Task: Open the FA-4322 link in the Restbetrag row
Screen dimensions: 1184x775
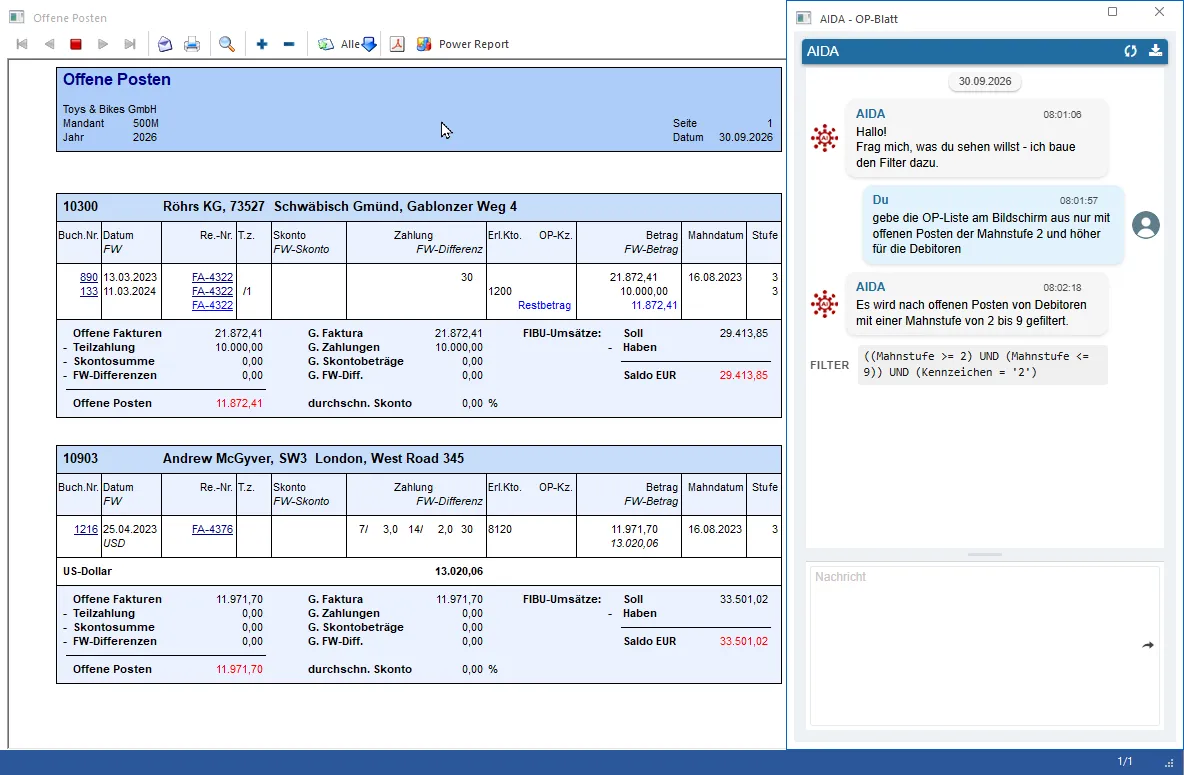Action: click(x=212, y=305)
